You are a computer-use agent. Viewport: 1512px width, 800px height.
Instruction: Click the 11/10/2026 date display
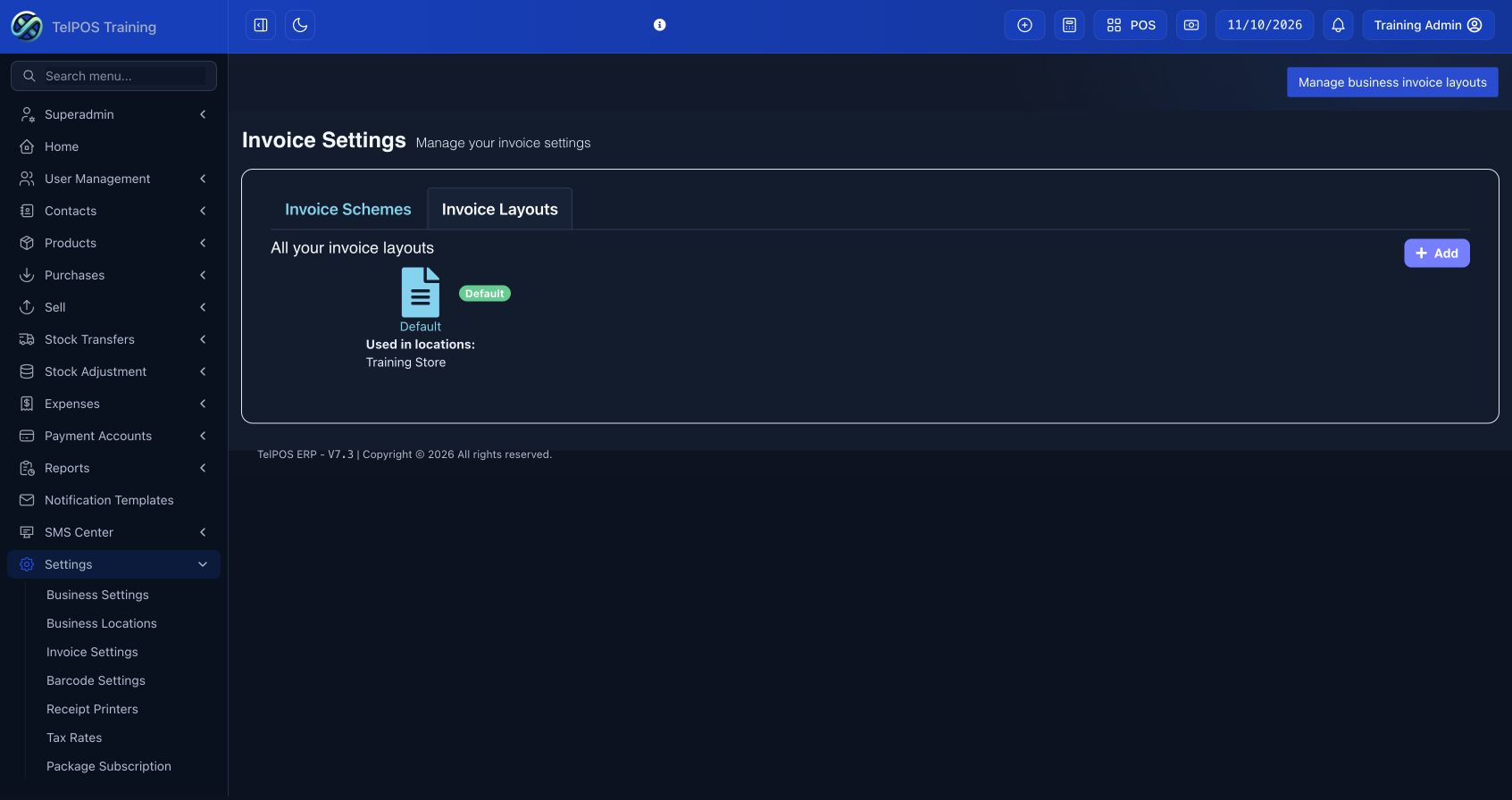[1265, 25]
